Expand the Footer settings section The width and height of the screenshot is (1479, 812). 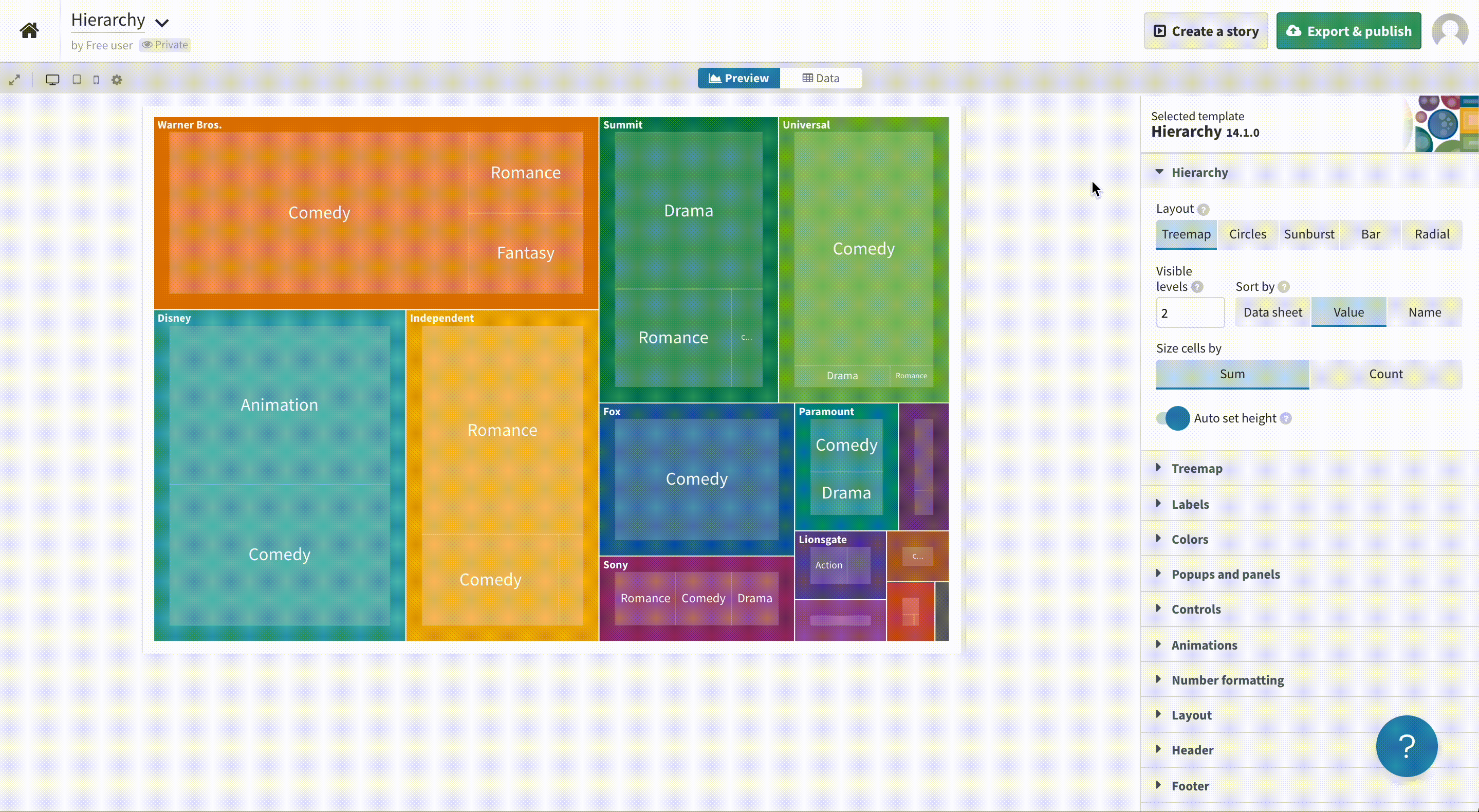tap(1309, 786)
